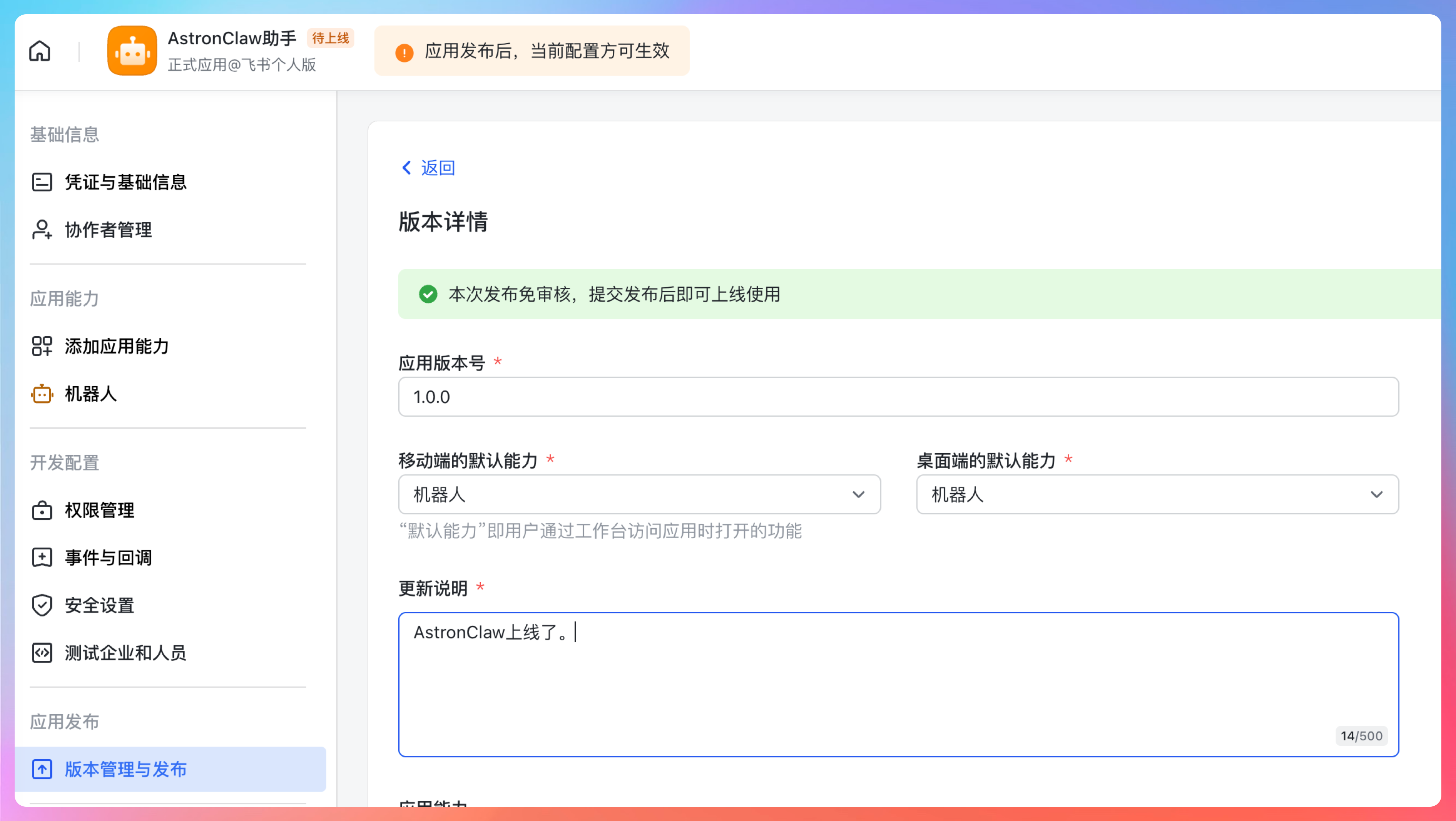Screen dimensions: 1456x821
Task: Click the credentials and basic info icon
Action: pyautogui.click(x=42, y=182)
